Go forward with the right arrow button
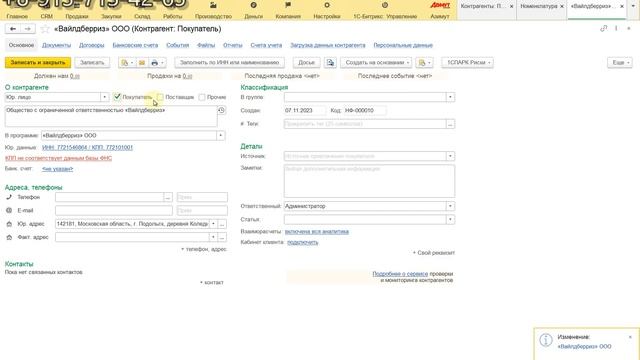Image resolution: width=640 pixels, height=360 pixels. click(x=27, y=29)
